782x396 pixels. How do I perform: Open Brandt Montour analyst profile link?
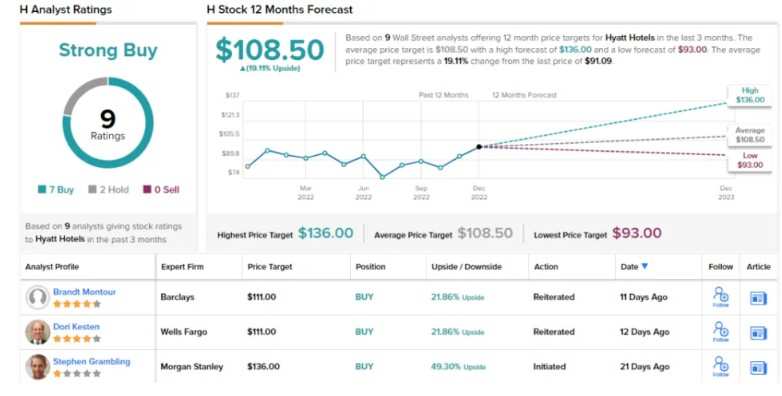click(x=84, y=292)
